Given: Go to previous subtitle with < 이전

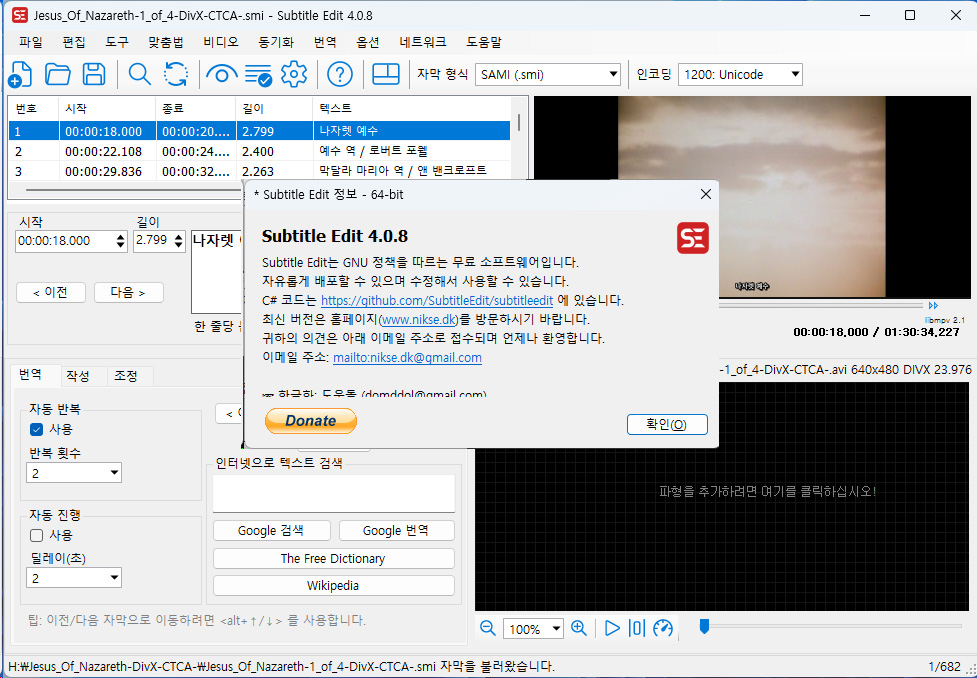Looking at the screenshot, I should pyautogui.click(x=51, y=292).
